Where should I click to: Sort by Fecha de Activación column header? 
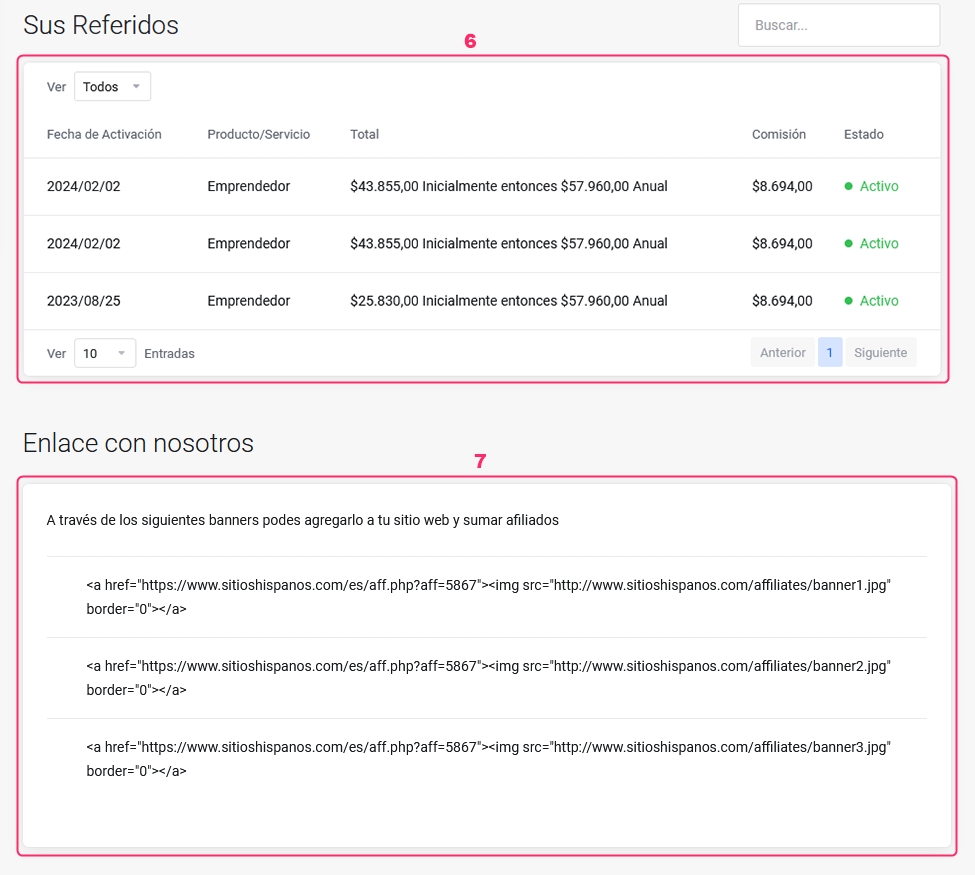(104, 134)
